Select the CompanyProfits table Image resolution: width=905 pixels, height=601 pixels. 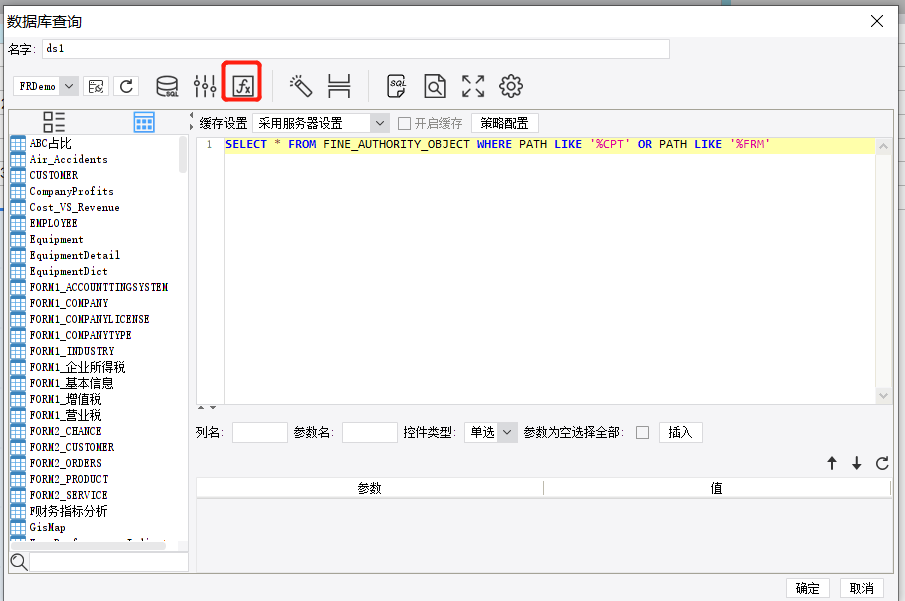pos(72,191)
